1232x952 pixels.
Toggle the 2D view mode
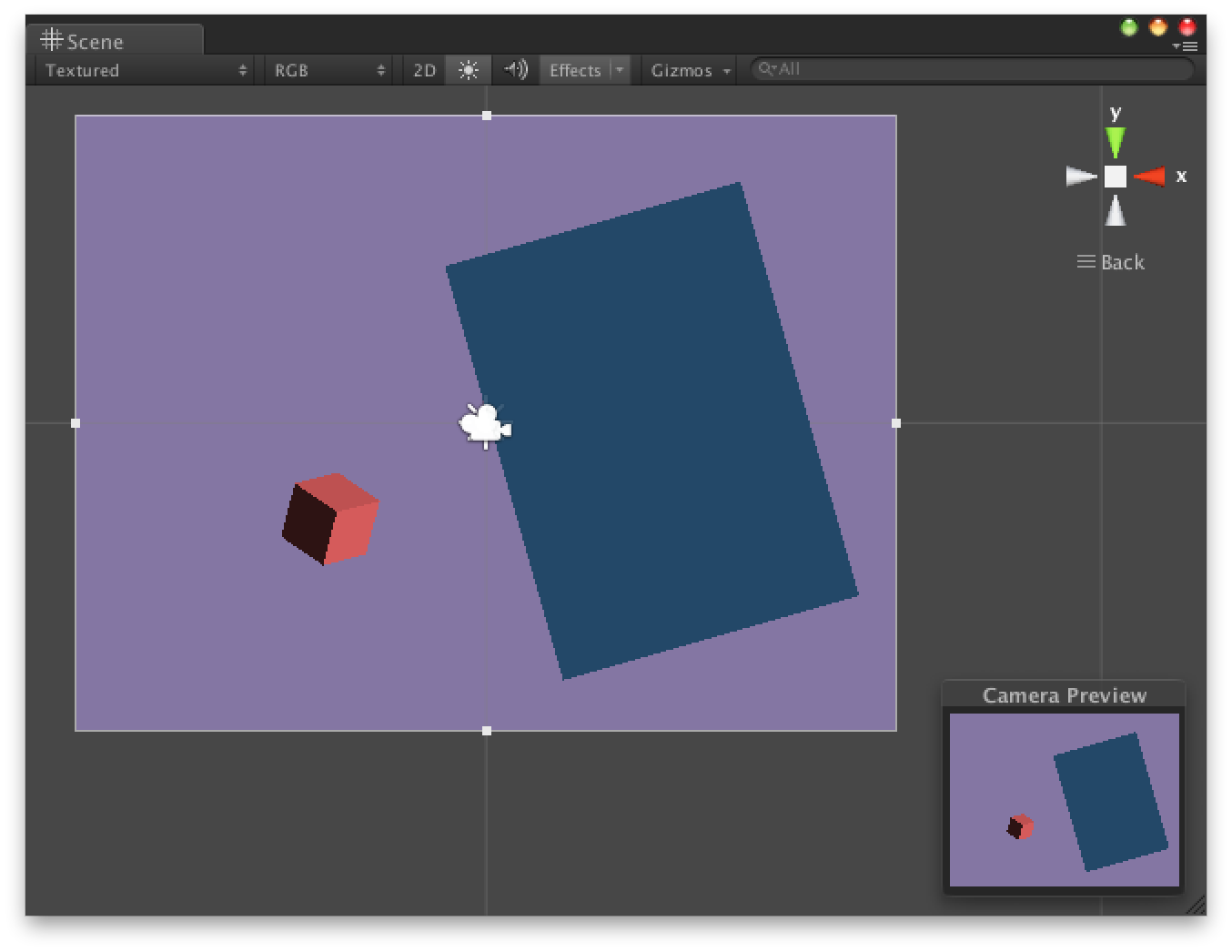coord(424,70)
